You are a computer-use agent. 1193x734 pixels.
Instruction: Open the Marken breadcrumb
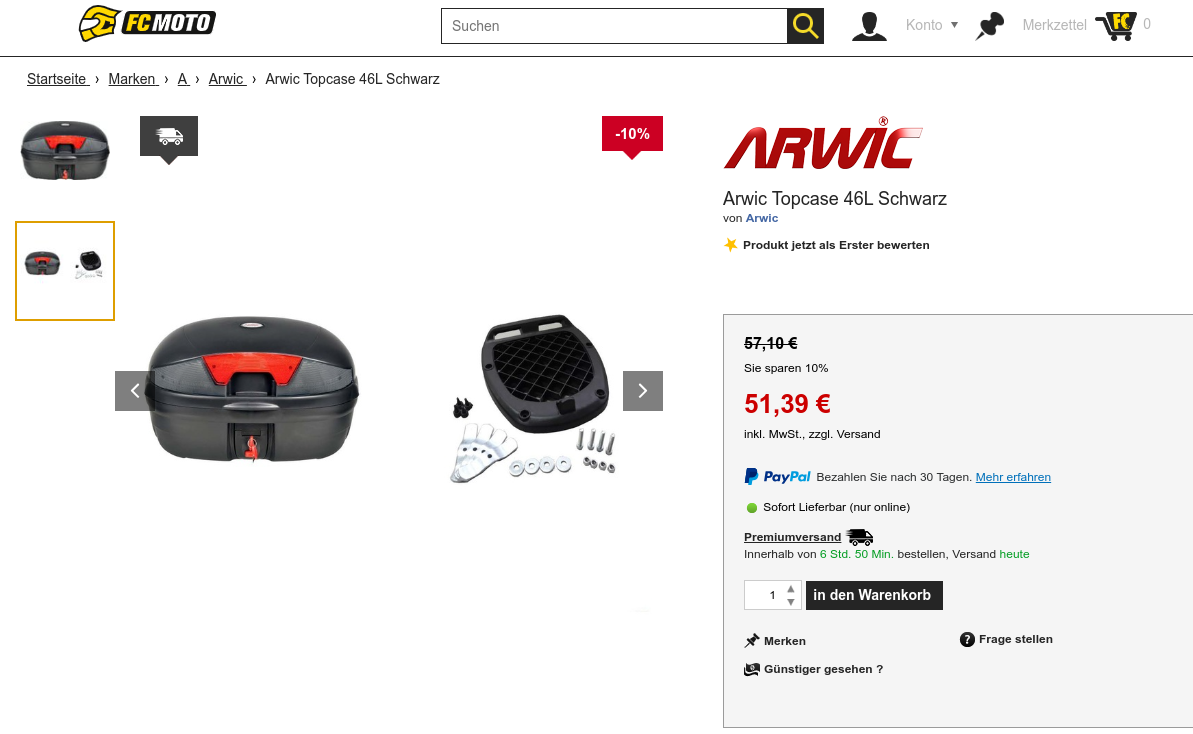tap(133, 79)
